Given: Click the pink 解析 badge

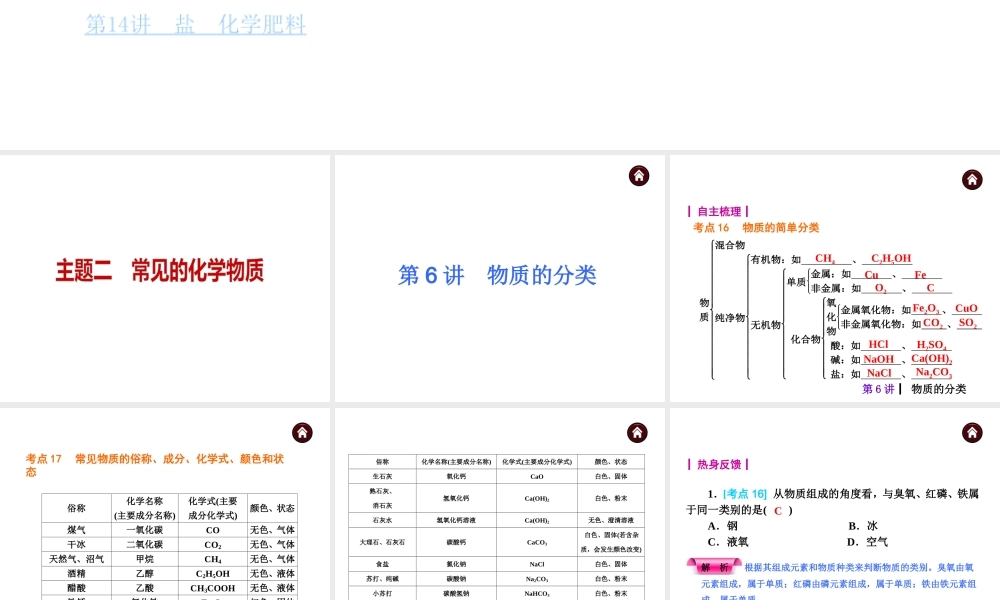Looking at the screenshot, I should (714, 567).
